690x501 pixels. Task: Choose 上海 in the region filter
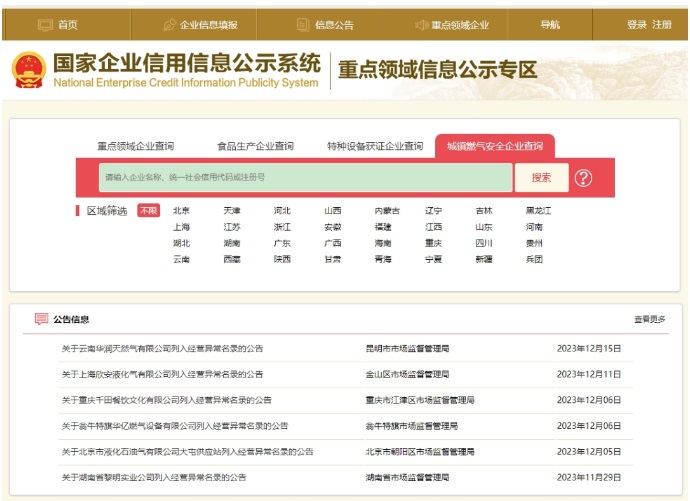point(181,227)
